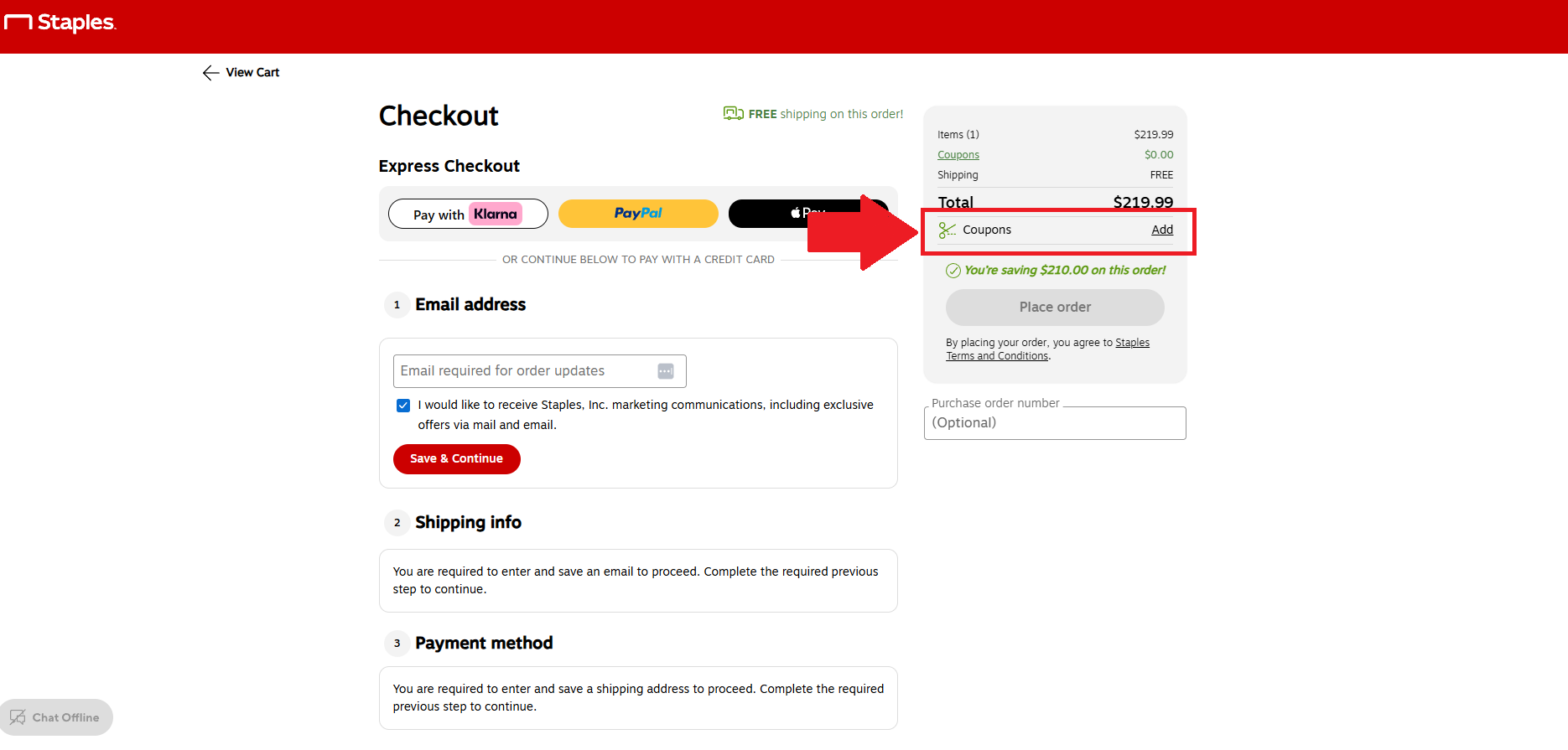Click the Shipping FREE value
Viewport: 1568px width, 750px height.
point(1161,175)
